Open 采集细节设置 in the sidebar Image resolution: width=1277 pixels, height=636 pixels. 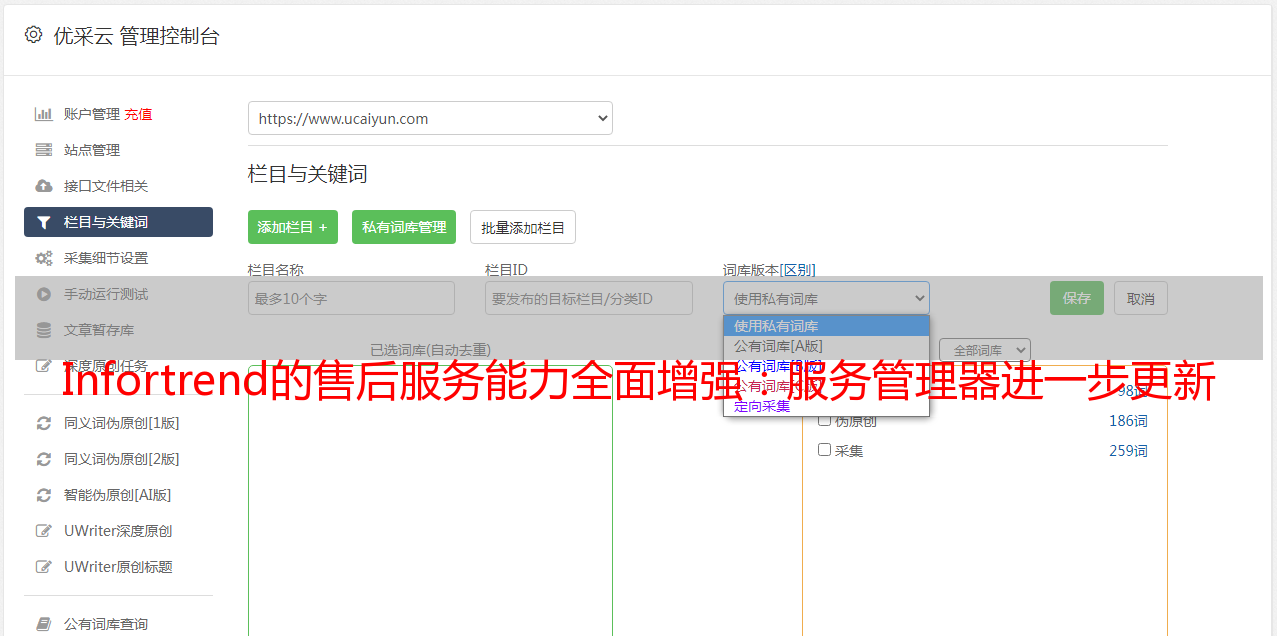[x=106, y=258]
